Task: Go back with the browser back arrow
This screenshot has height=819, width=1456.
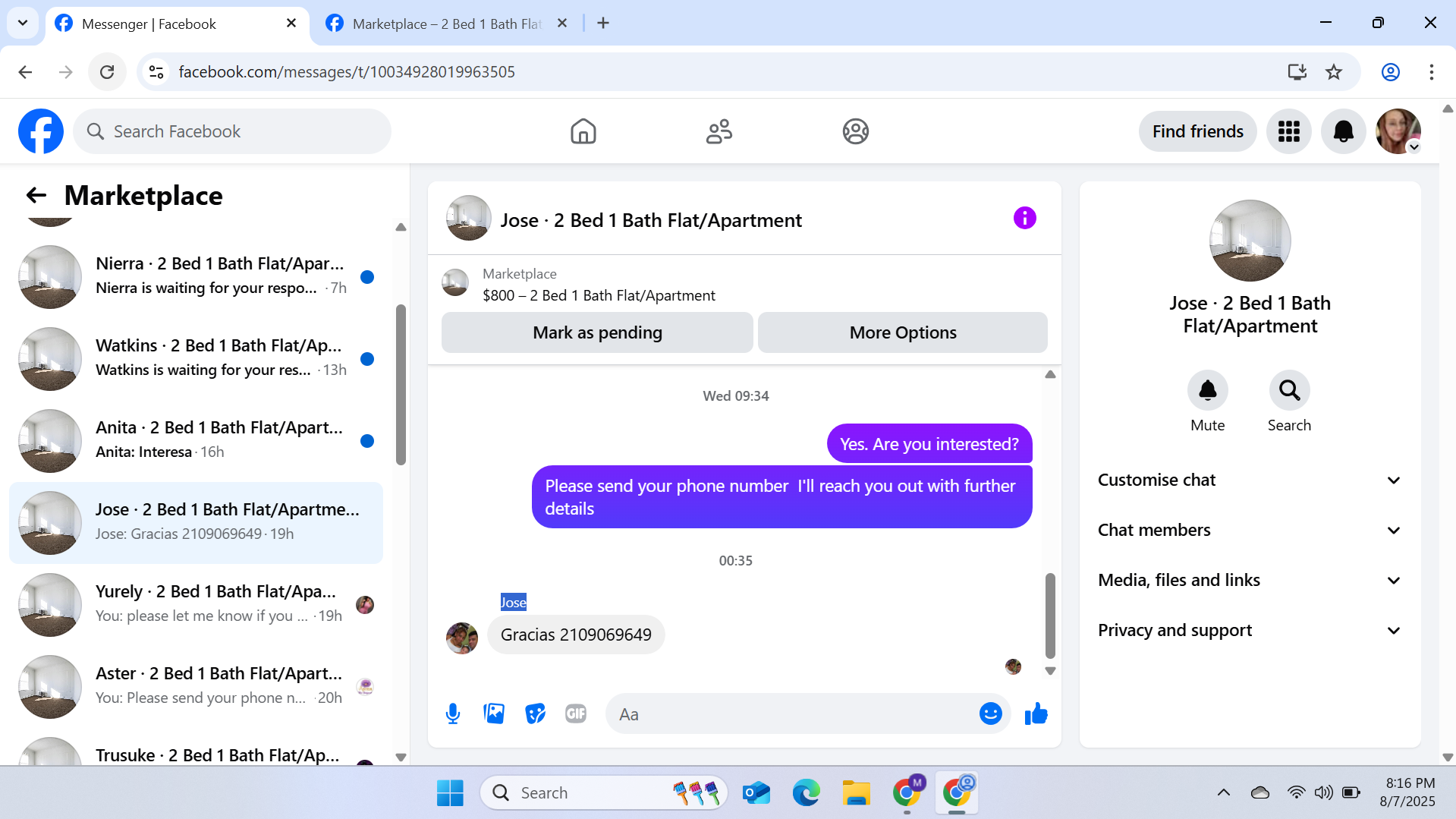Action: pyautogui.click(x=25, y=72)
